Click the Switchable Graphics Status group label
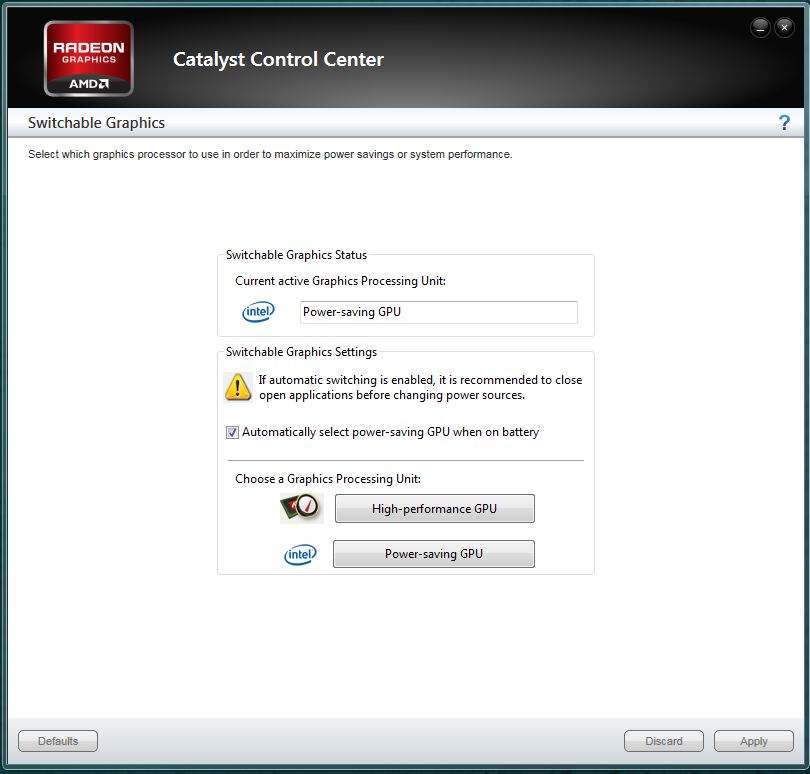This screenshot has width=810, height=774. click(x=296, y=255)
